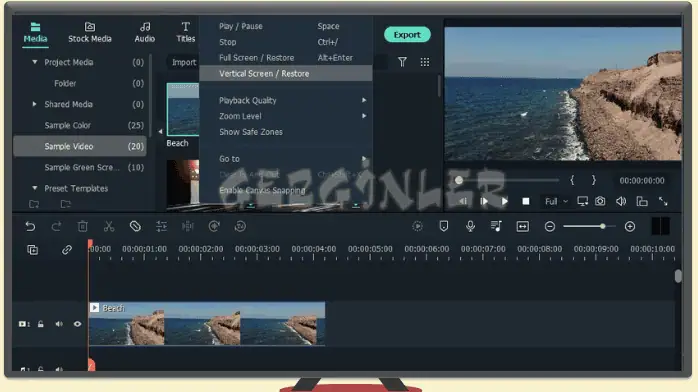Switch to the Stock Media tab

click(90, 32)
